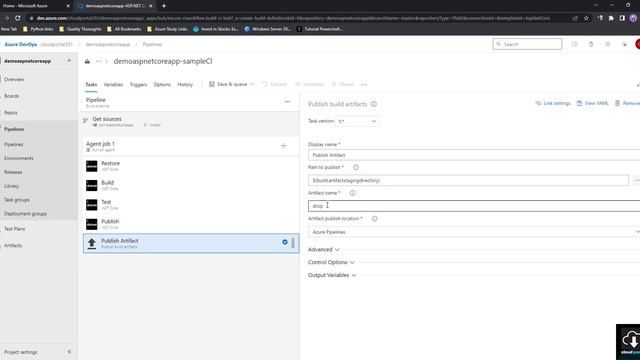Open Overview in the sidebar
640x360 pixels.
(x=14, y=79)
